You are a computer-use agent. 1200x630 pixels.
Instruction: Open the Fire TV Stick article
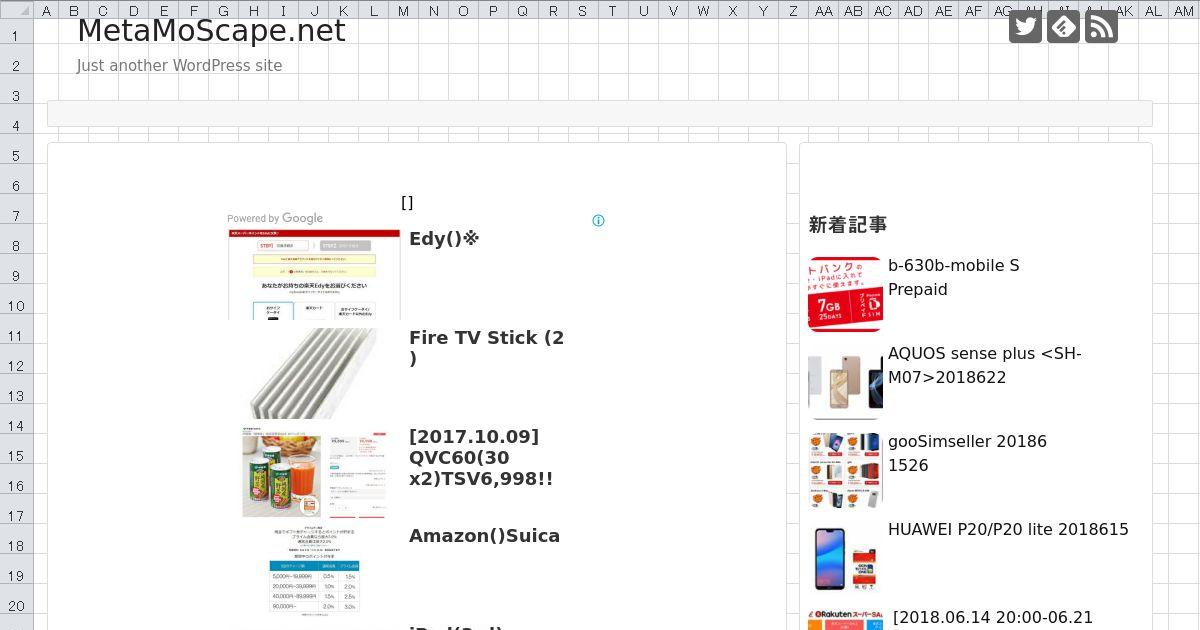tap(487, 348)
